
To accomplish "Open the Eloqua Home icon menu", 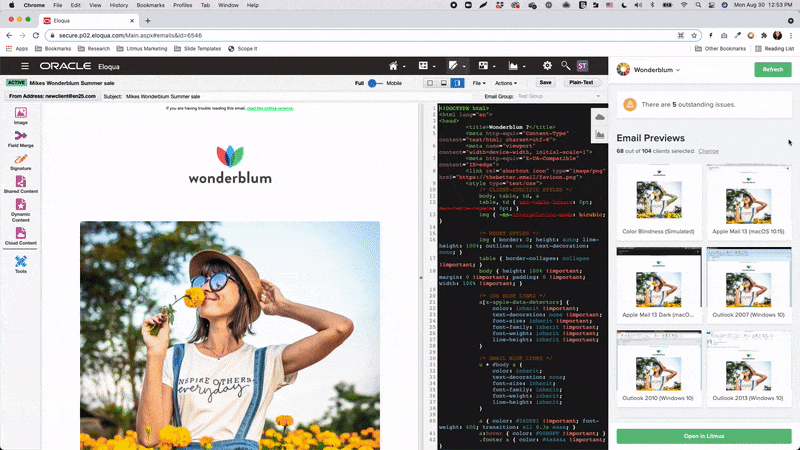I will (x=393, y=66).
